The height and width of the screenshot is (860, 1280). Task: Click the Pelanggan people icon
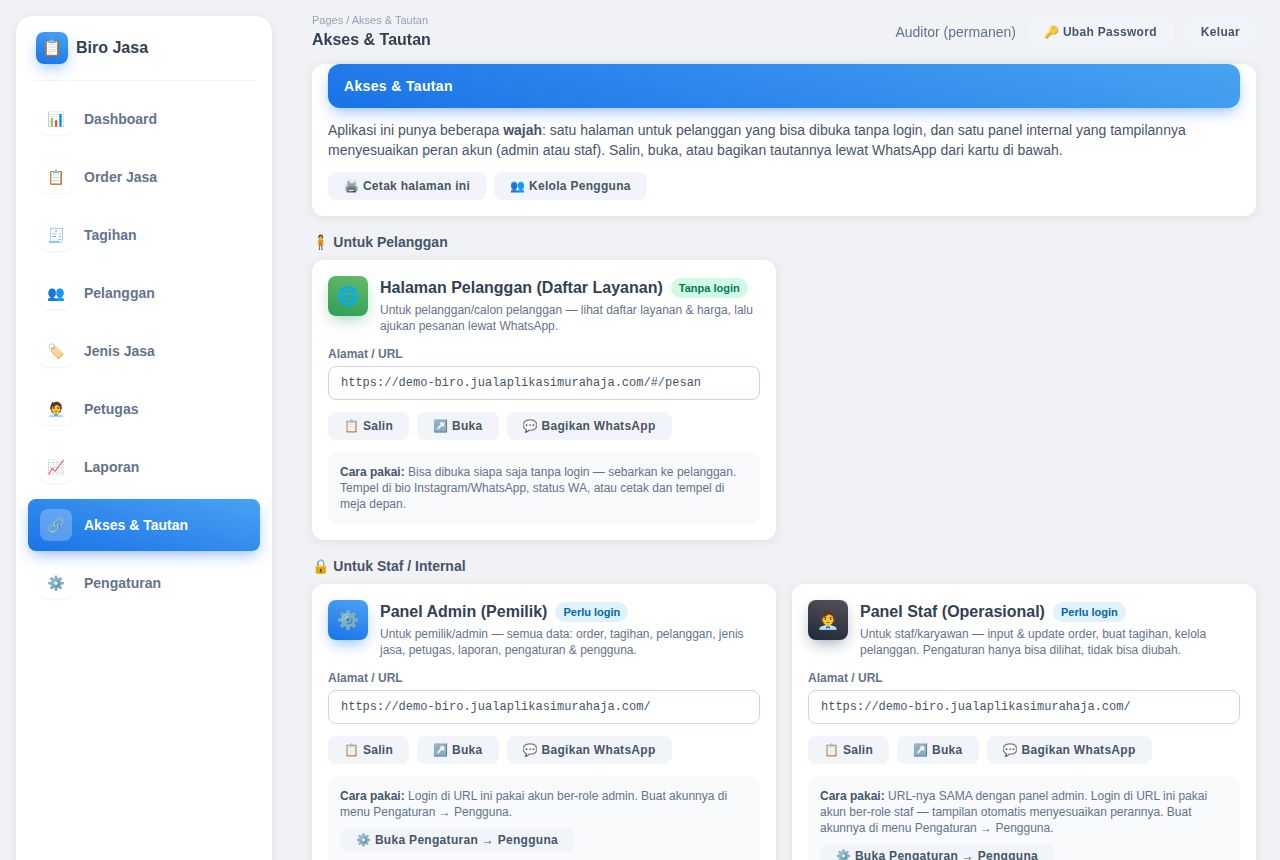(x=56, y=293)
